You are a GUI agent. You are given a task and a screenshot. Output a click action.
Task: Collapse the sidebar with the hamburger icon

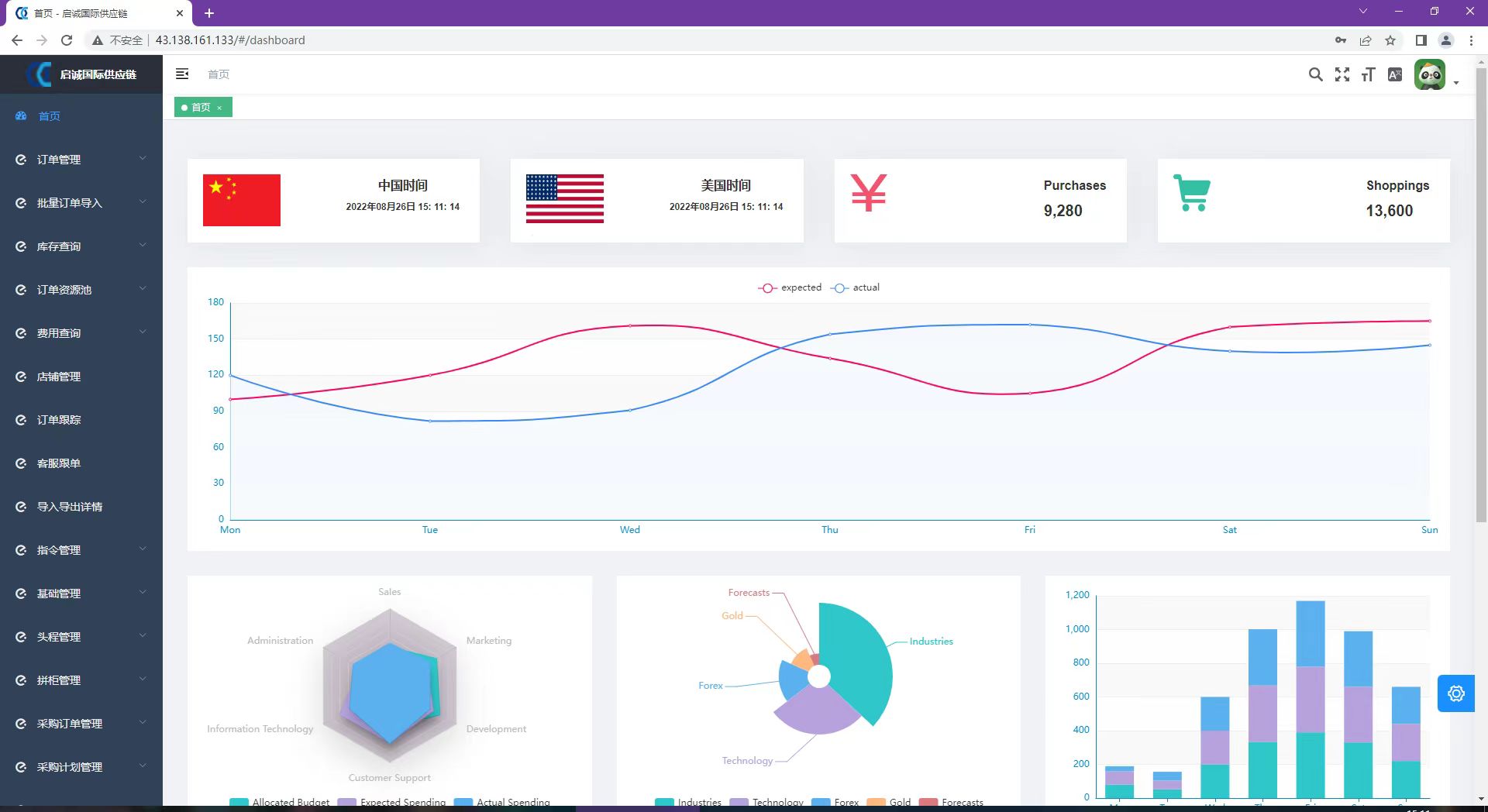pos(182,74)
